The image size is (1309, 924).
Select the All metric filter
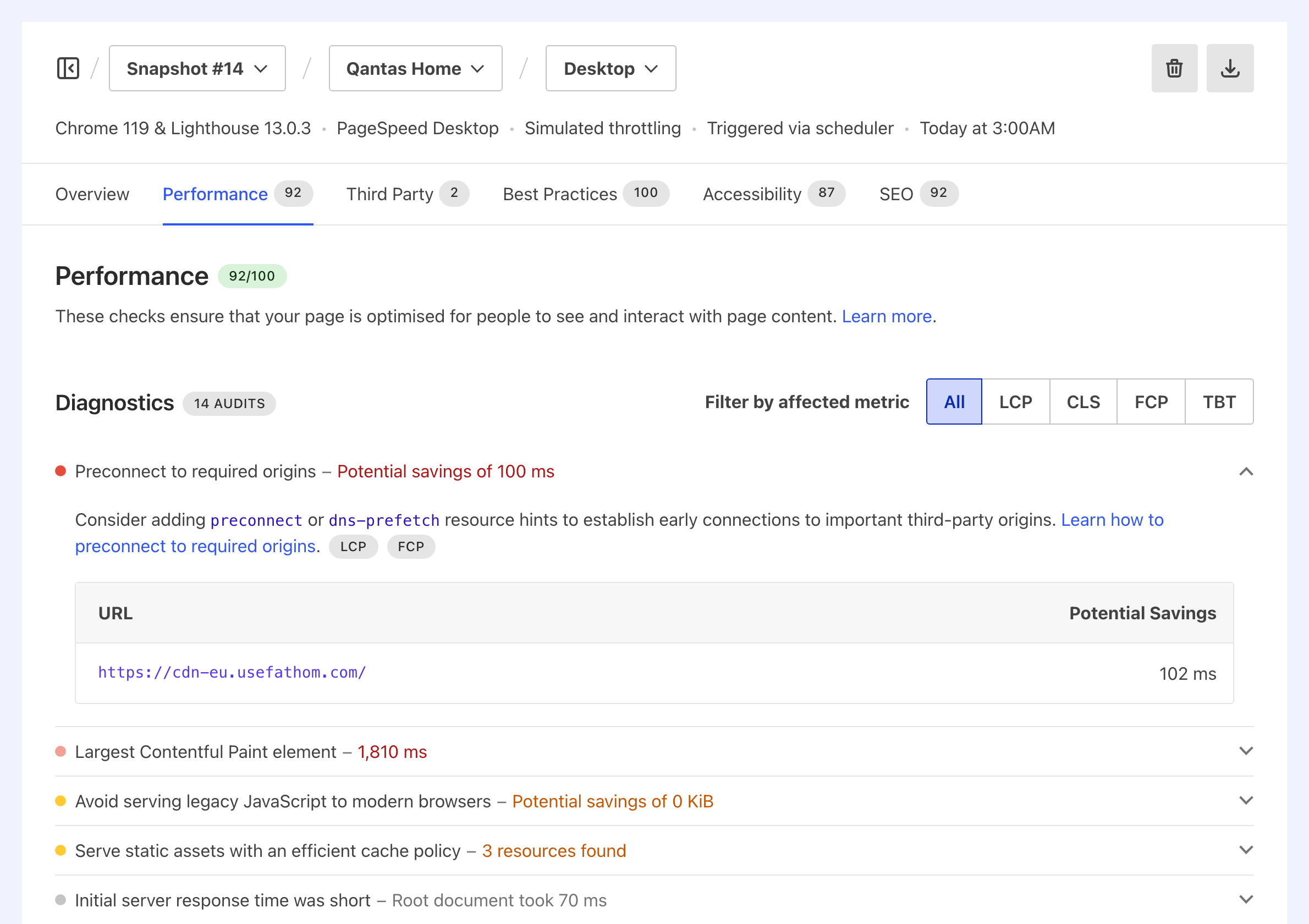(x=954, y=402)
